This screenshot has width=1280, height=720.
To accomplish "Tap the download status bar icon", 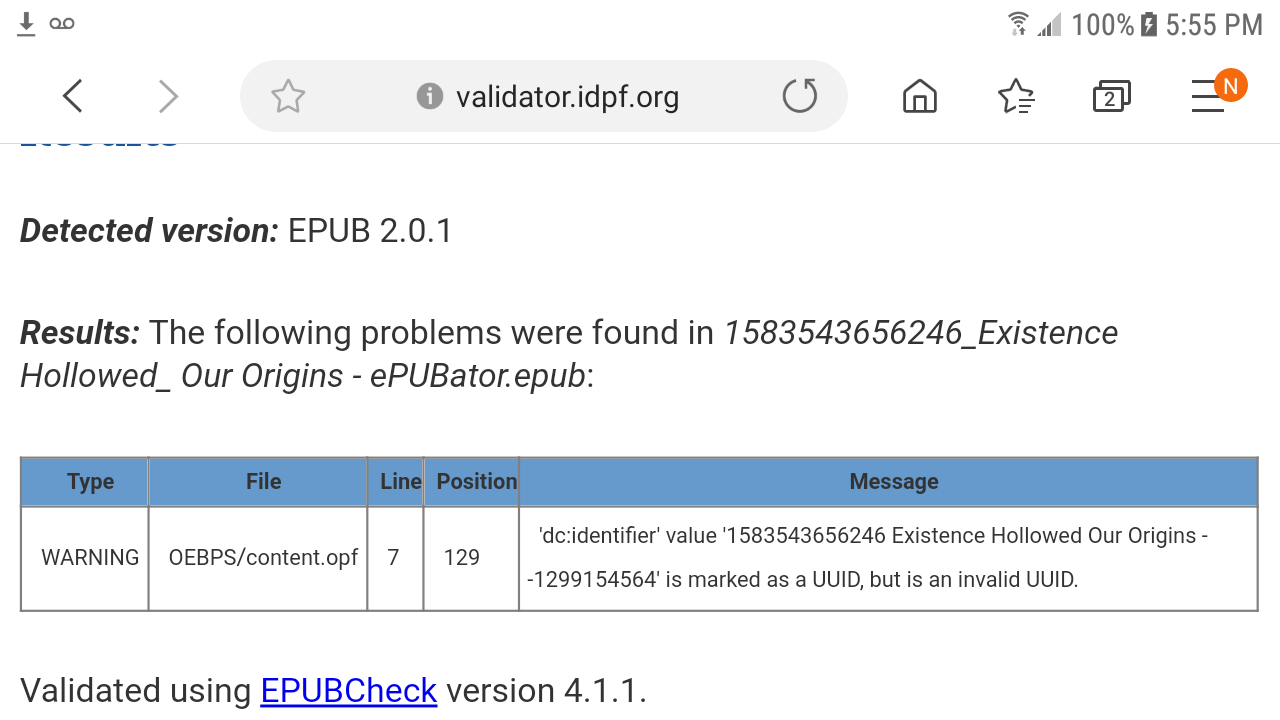I will 27,24.
